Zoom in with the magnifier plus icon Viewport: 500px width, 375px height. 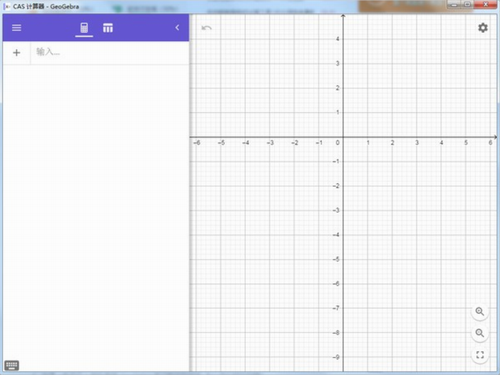click(480, 312)
